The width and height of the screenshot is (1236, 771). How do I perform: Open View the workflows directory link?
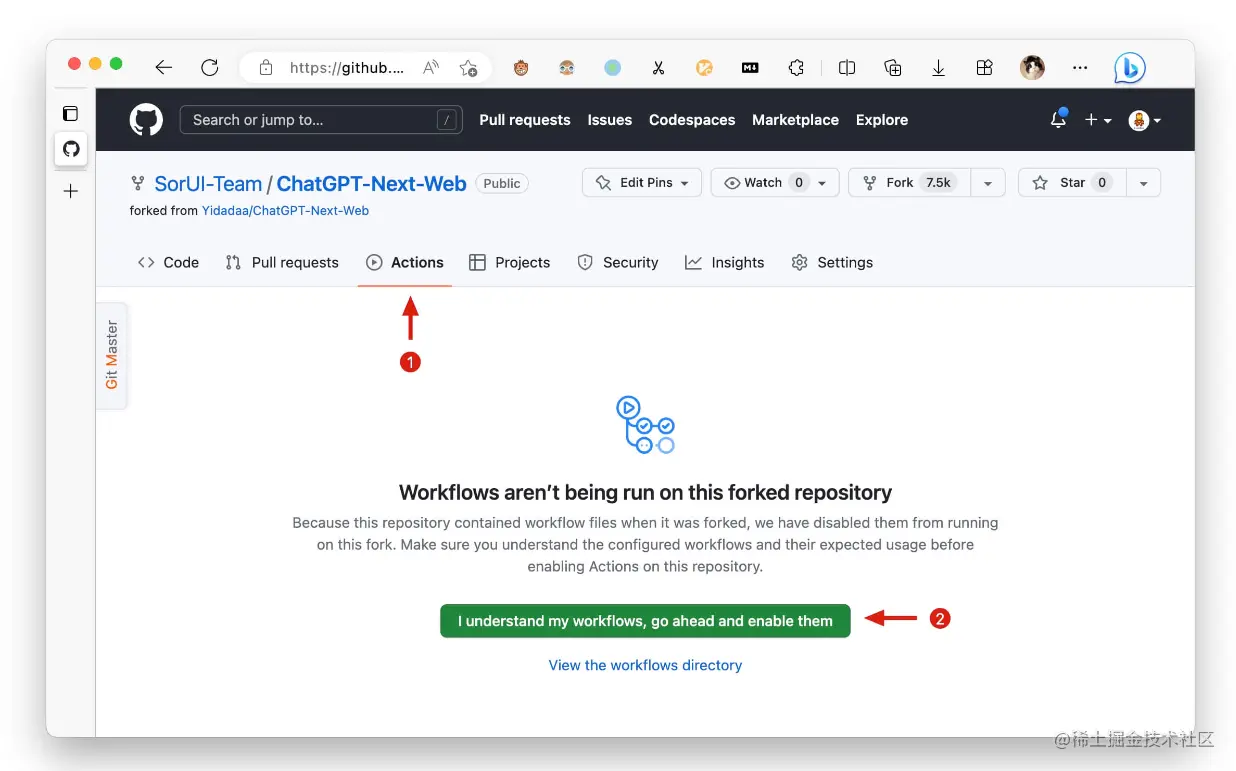pyautogui.click(x=645, y=665)
